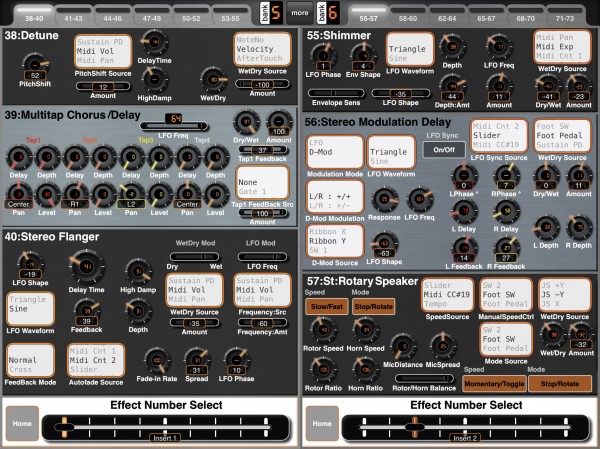Click the Flanger Dry to Wet slider

[x=195, y=257]
